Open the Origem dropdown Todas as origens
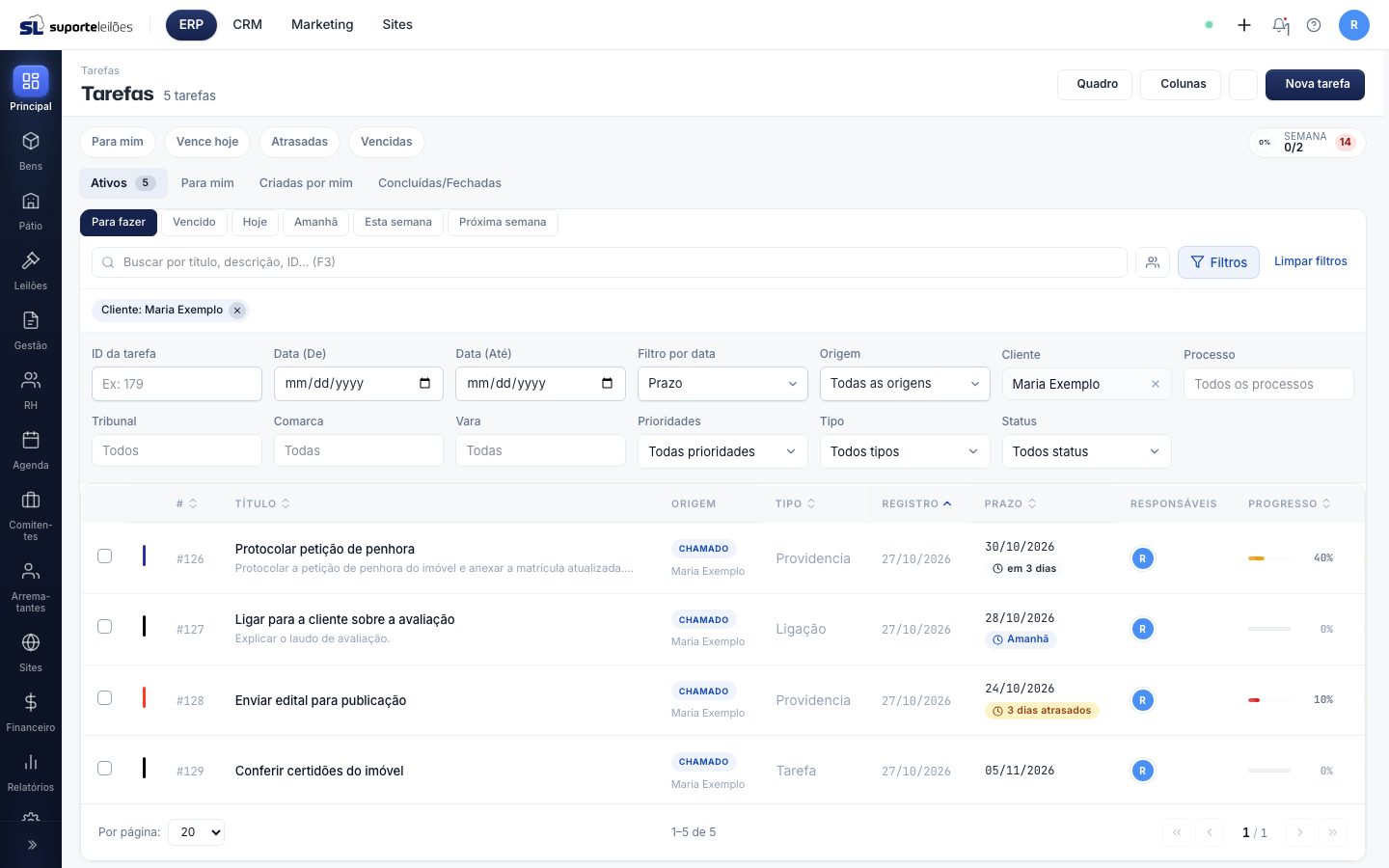 click(x=905, y=384)
